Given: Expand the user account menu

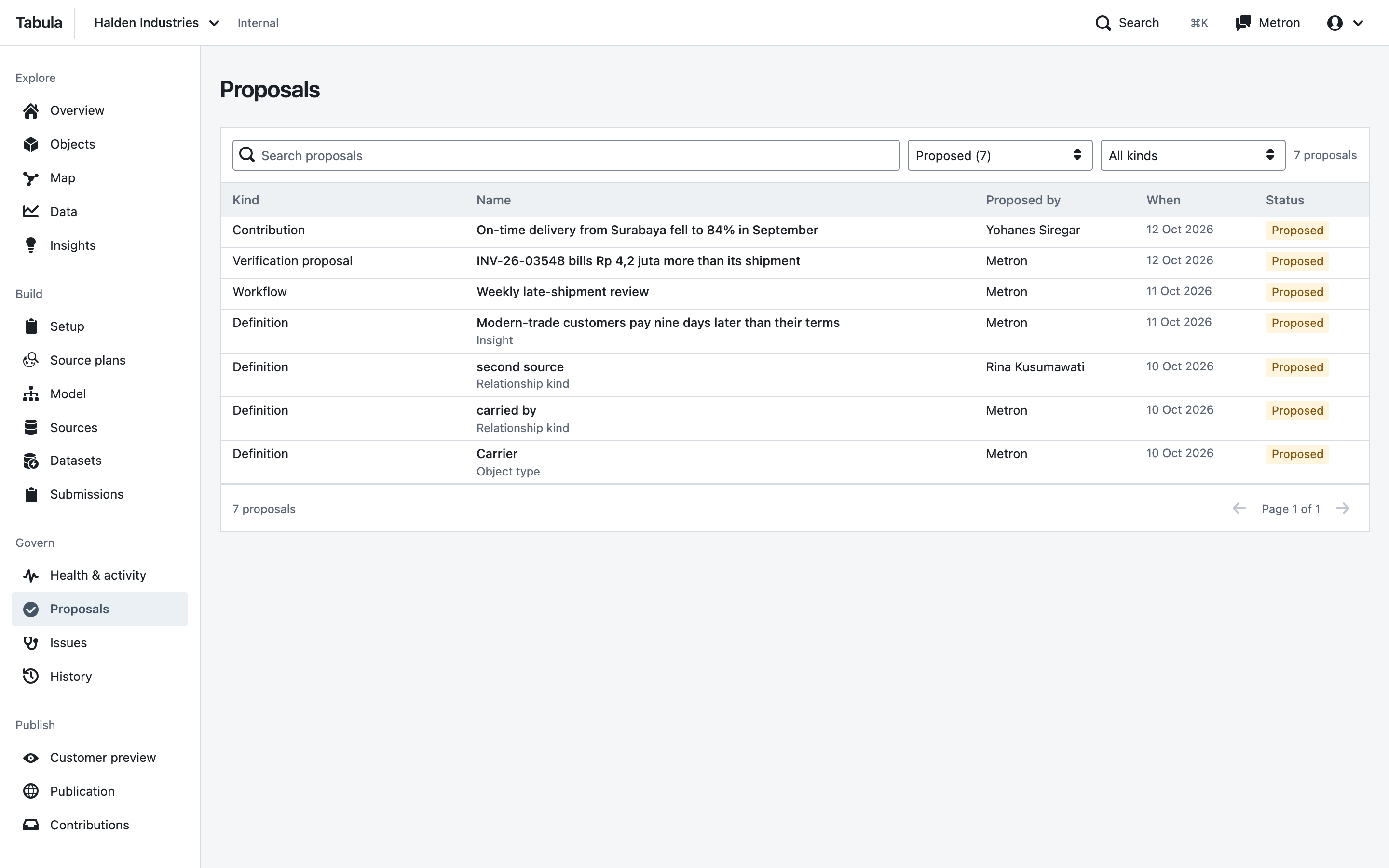Looking at the screenshot, I should click(1345, 23).
